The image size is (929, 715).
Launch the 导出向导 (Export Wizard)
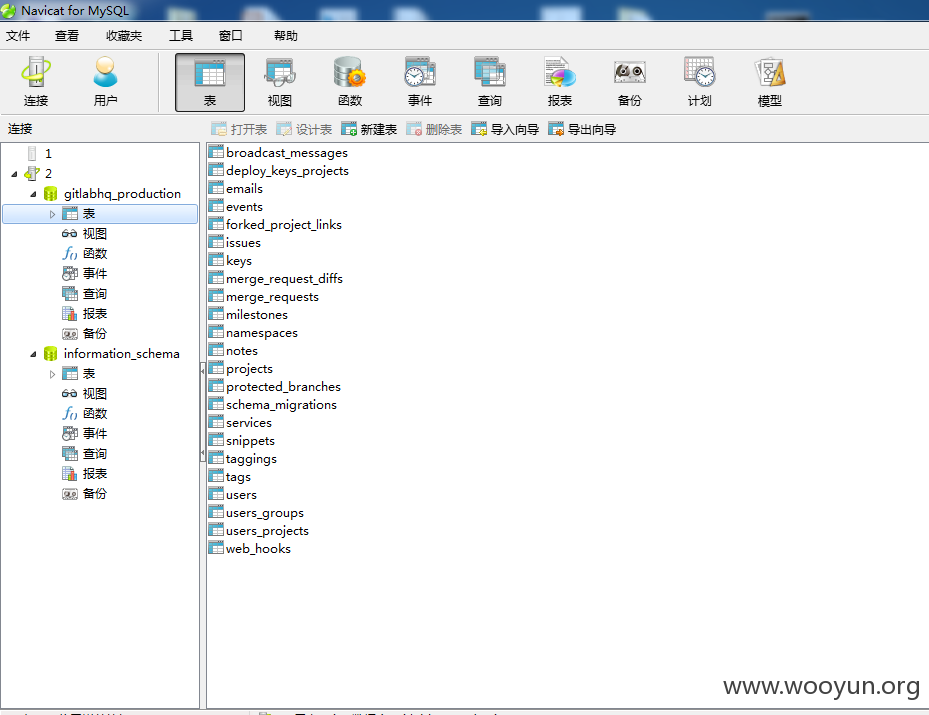click(x=582, y=129)
